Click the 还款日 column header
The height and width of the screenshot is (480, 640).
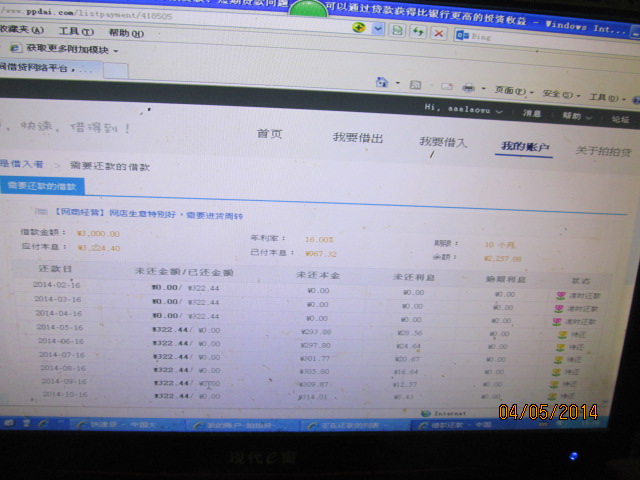click(x=55, y=269)
